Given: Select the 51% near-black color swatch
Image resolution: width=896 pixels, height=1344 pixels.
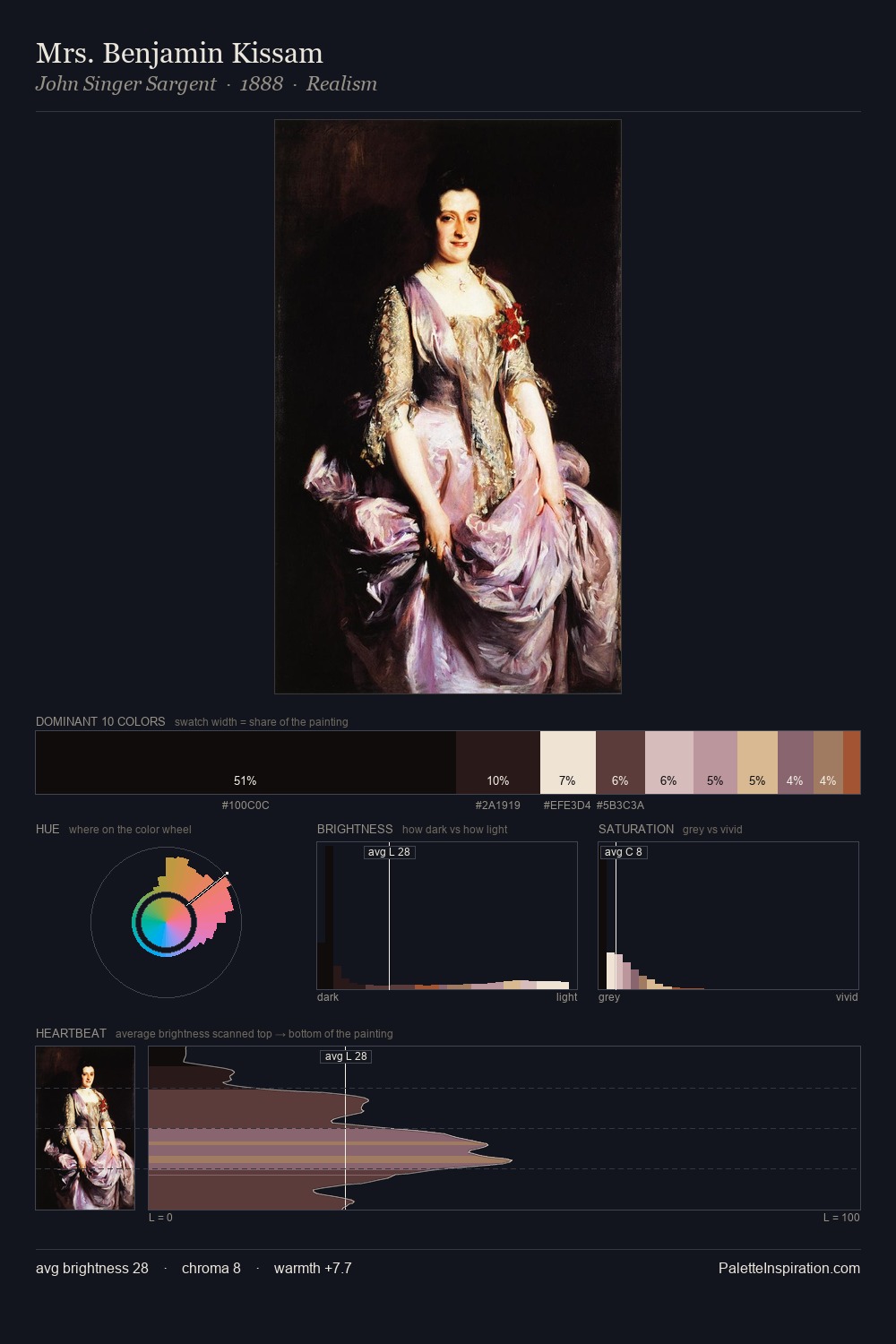Looking at the screenshot, I should 246,762.
